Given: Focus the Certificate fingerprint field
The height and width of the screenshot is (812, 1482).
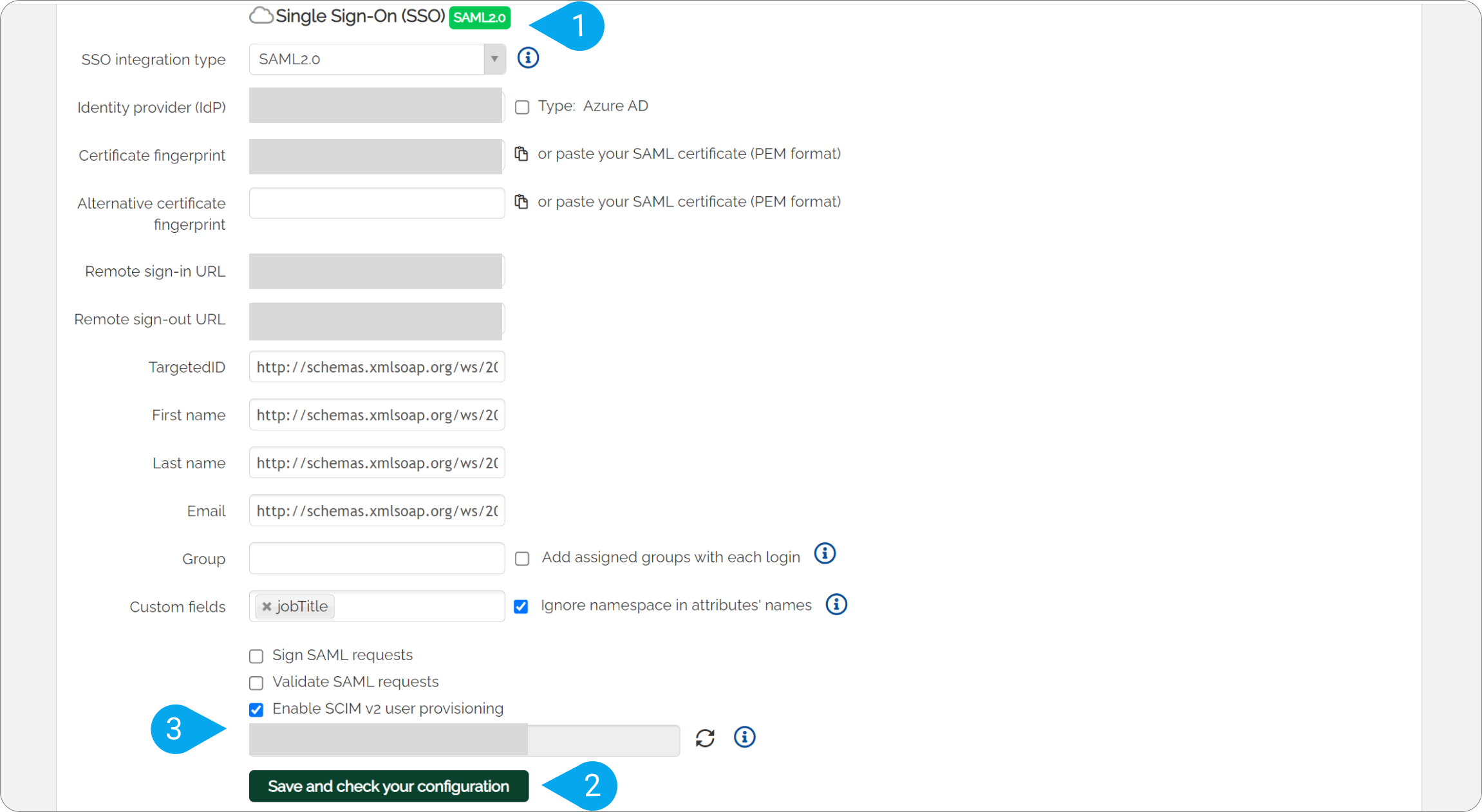Looking at the screenshot, I should 376,156.
